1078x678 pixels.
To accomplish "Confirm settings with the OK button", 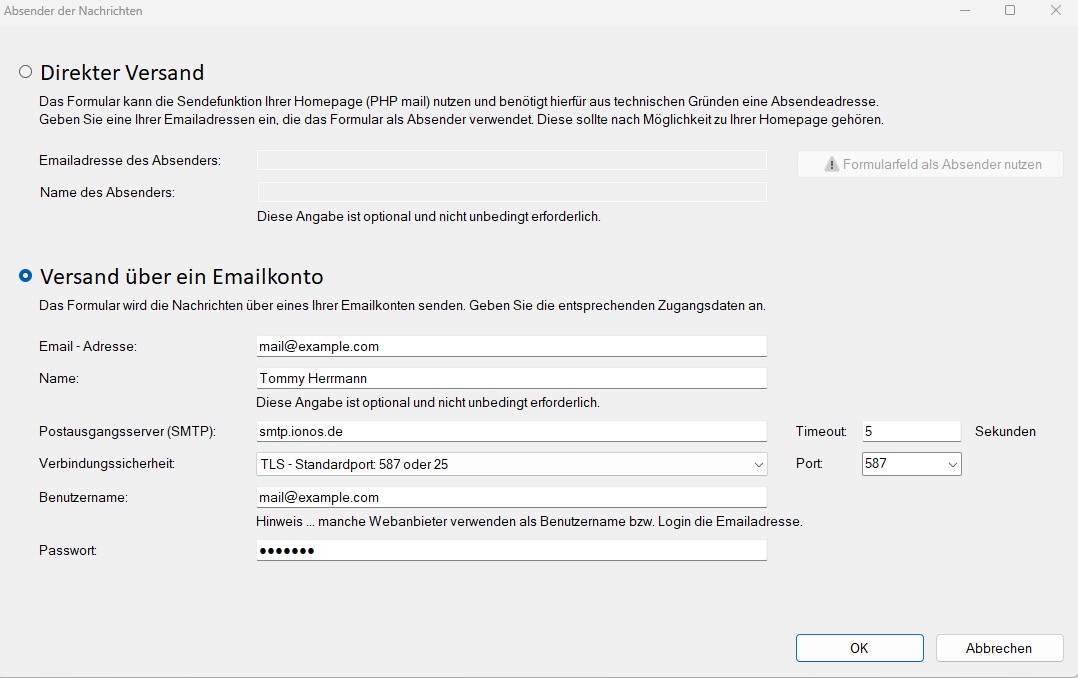I will pyautogui.click(x=859, y=648).
